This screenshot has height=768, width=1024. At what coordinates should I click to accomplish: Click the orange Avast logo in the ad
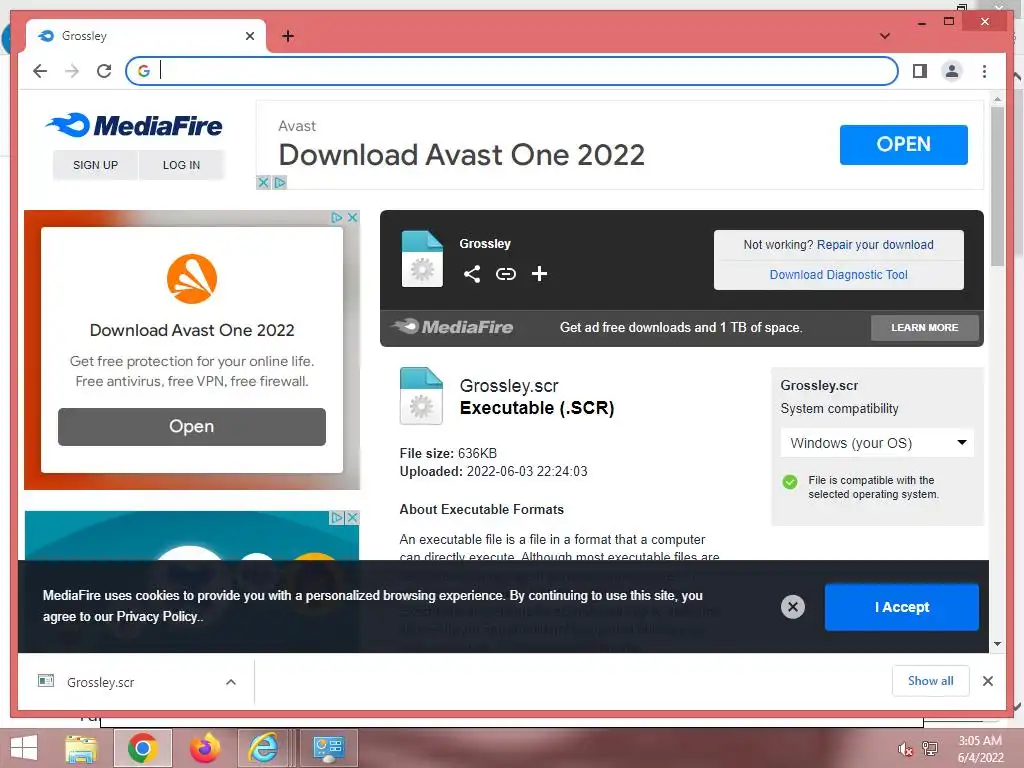click(x=192, y=279)
